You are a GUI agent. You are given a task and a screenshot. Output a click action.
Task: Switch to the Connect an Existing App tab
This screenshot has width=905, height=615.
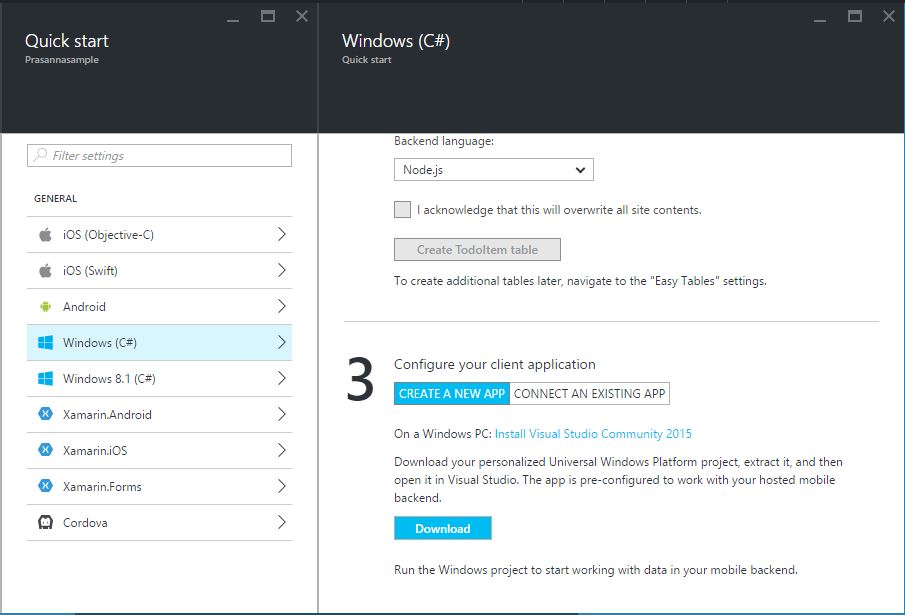589,394
